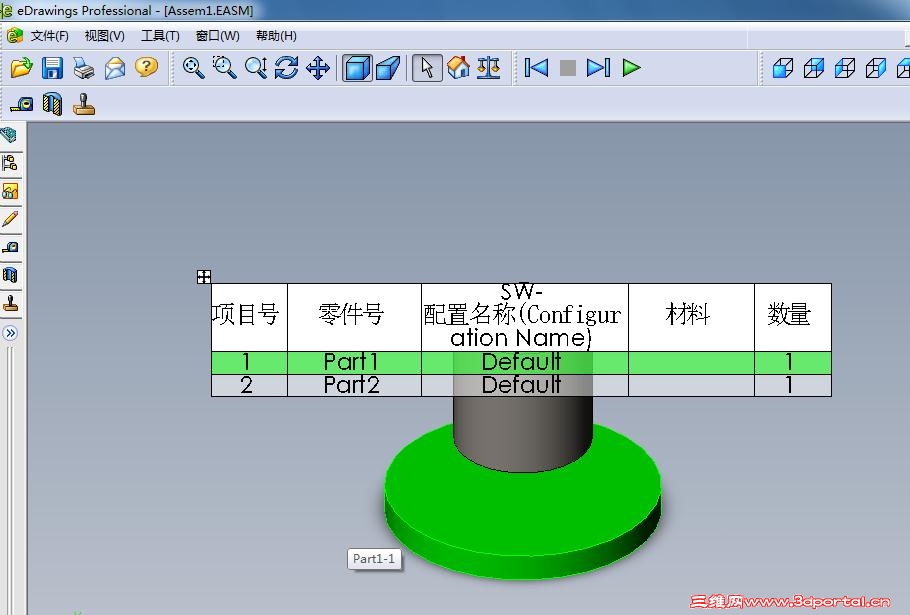Stop the animation playback
This screenshot has width=910, height=615.
pyautogui.click(x=568, y=68)
